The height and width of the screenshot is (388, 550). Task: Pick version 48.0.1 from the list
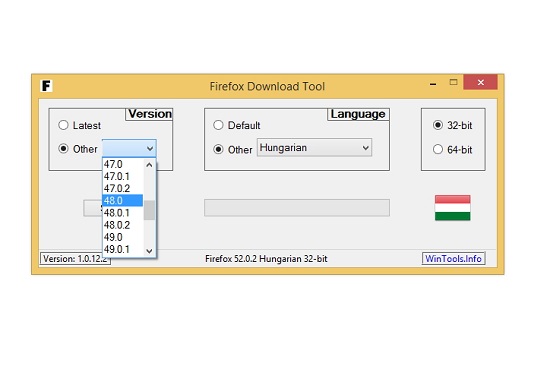click(123, 213)
